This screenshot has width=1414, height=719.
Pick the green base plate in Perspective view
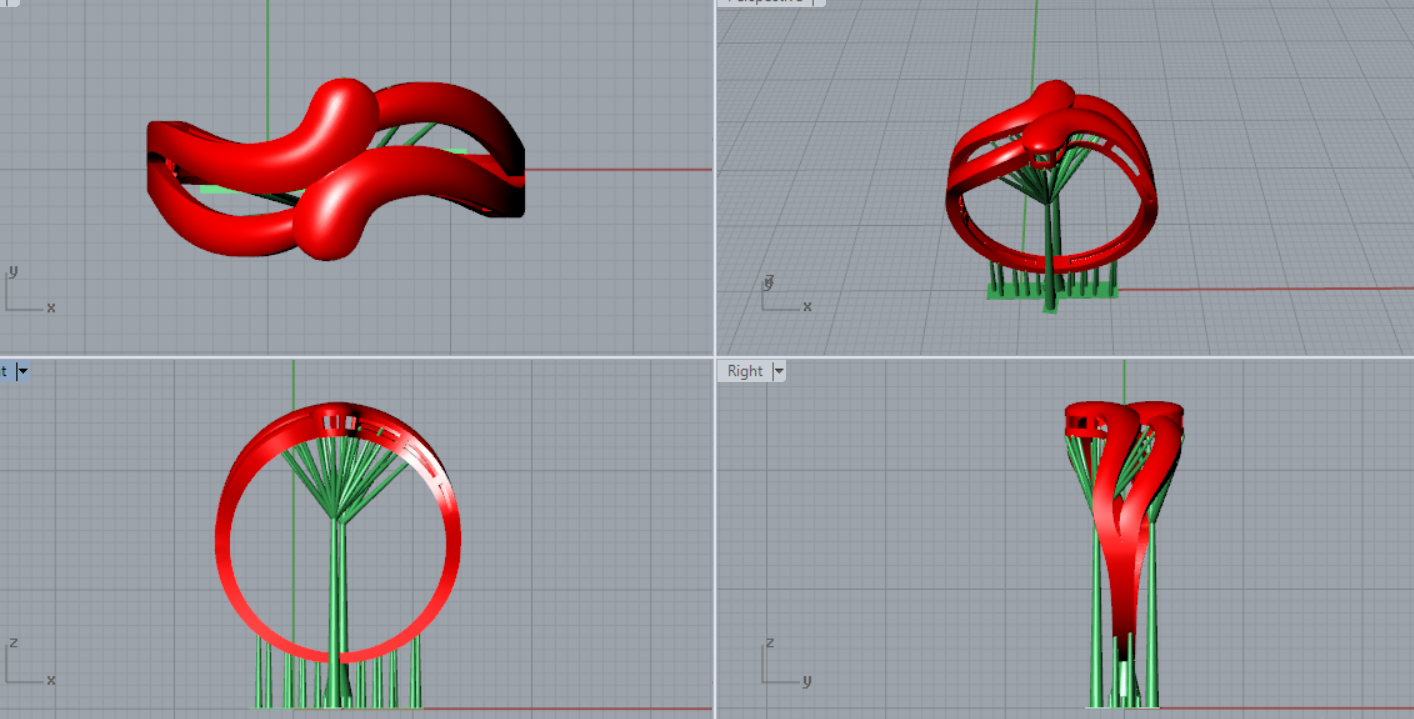coord(1100,292)
